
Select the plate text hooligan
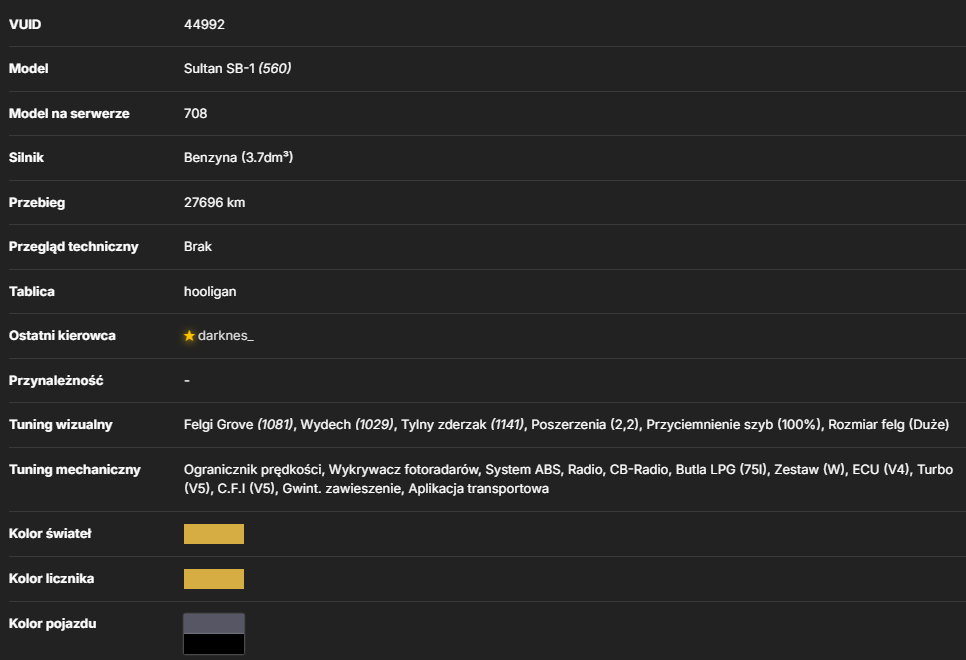[210, 291]
